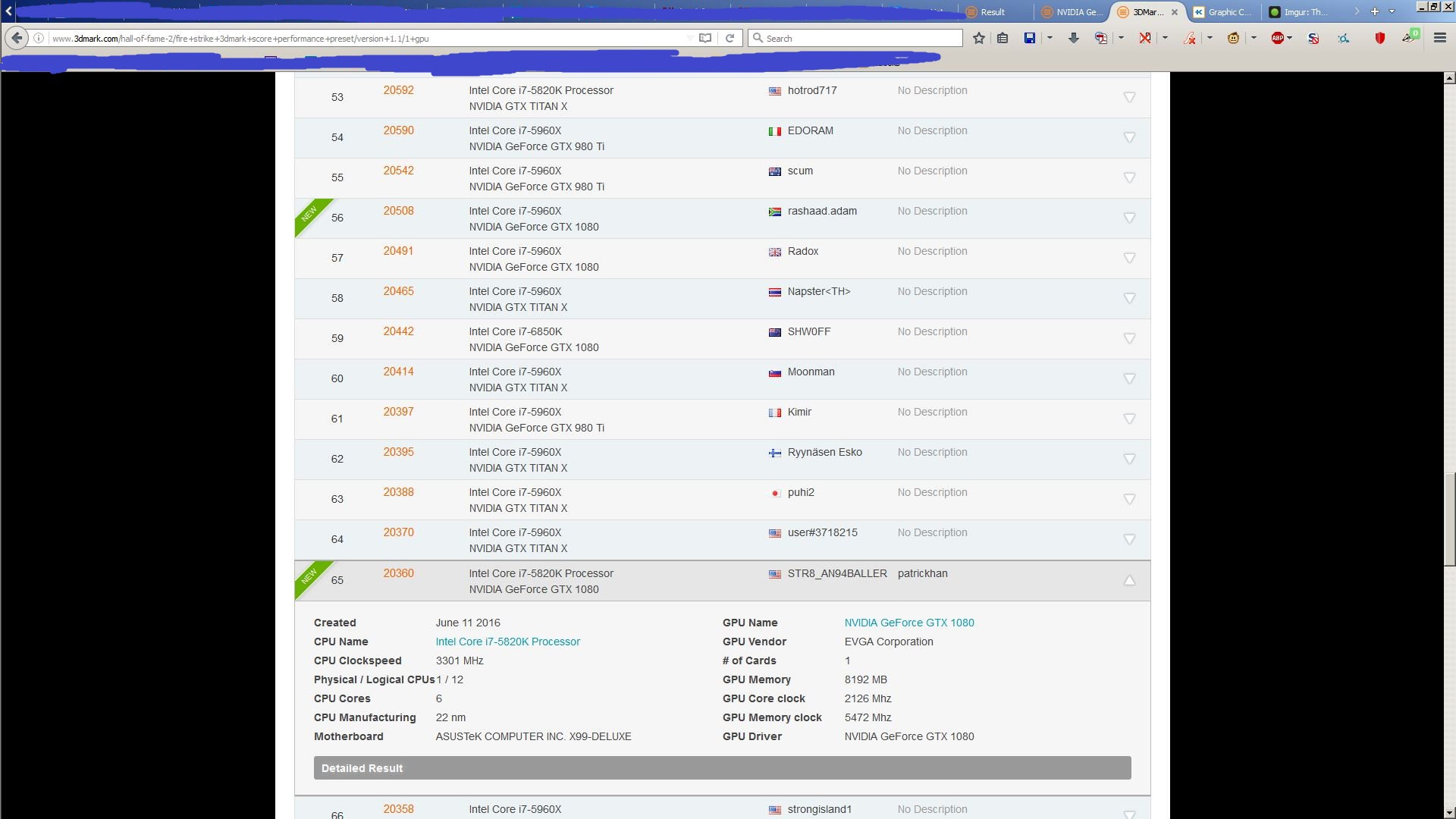Viewport: 1456px width, 819px height.
Task: Click the extension icon with green zero badge
Action: [1410, 36]
